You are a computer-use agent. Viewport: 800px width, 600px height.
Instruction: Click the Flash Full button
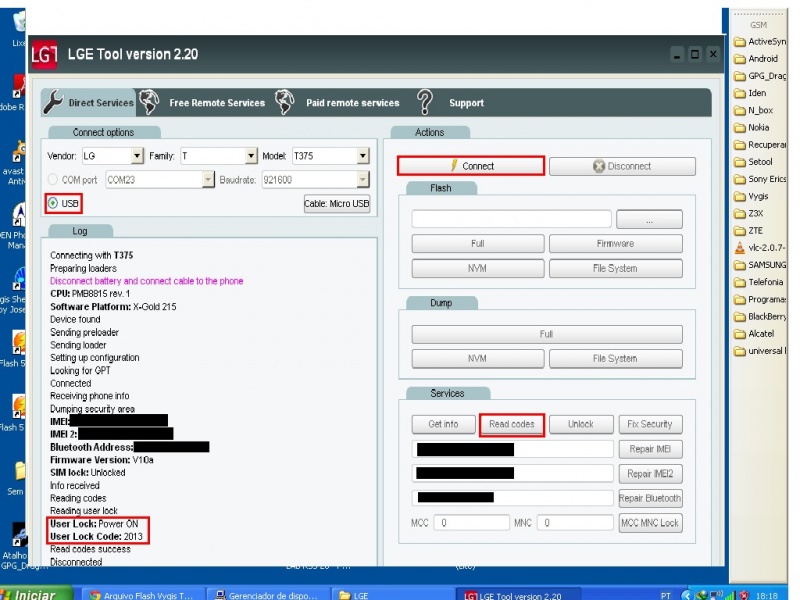click(x=478, y=243)
